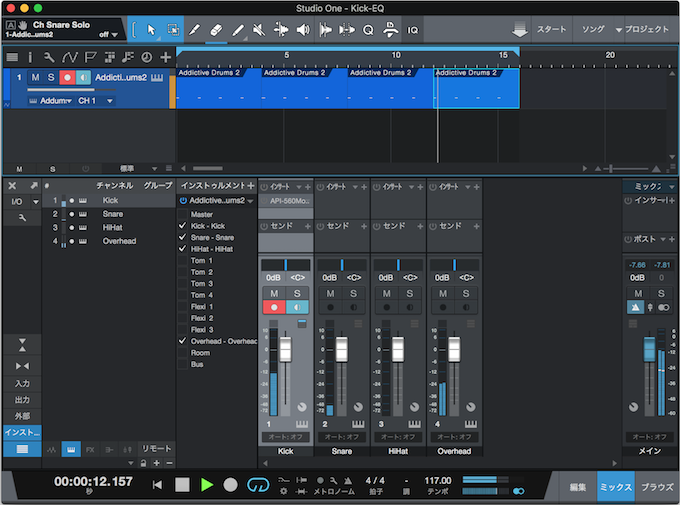The width and height of the screenshot is (680, 505).
Task: Switch to the ミックス view
Action: point(616,487)
